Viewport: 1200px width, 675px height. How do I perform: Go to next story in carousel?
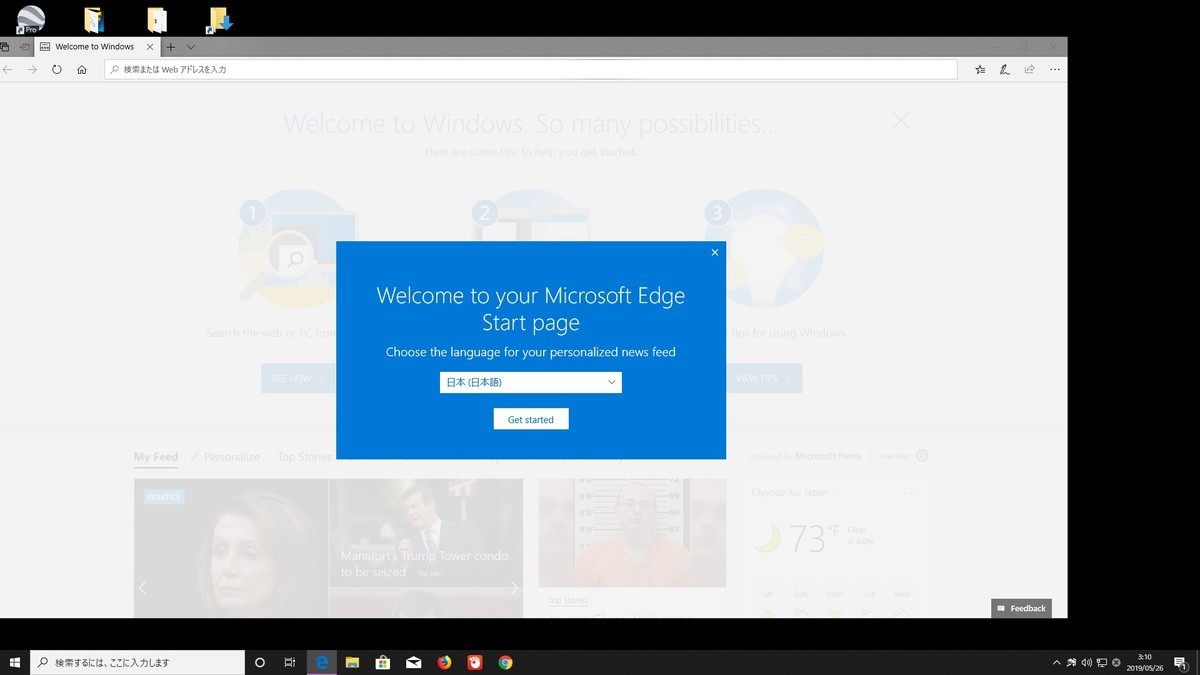514,588
